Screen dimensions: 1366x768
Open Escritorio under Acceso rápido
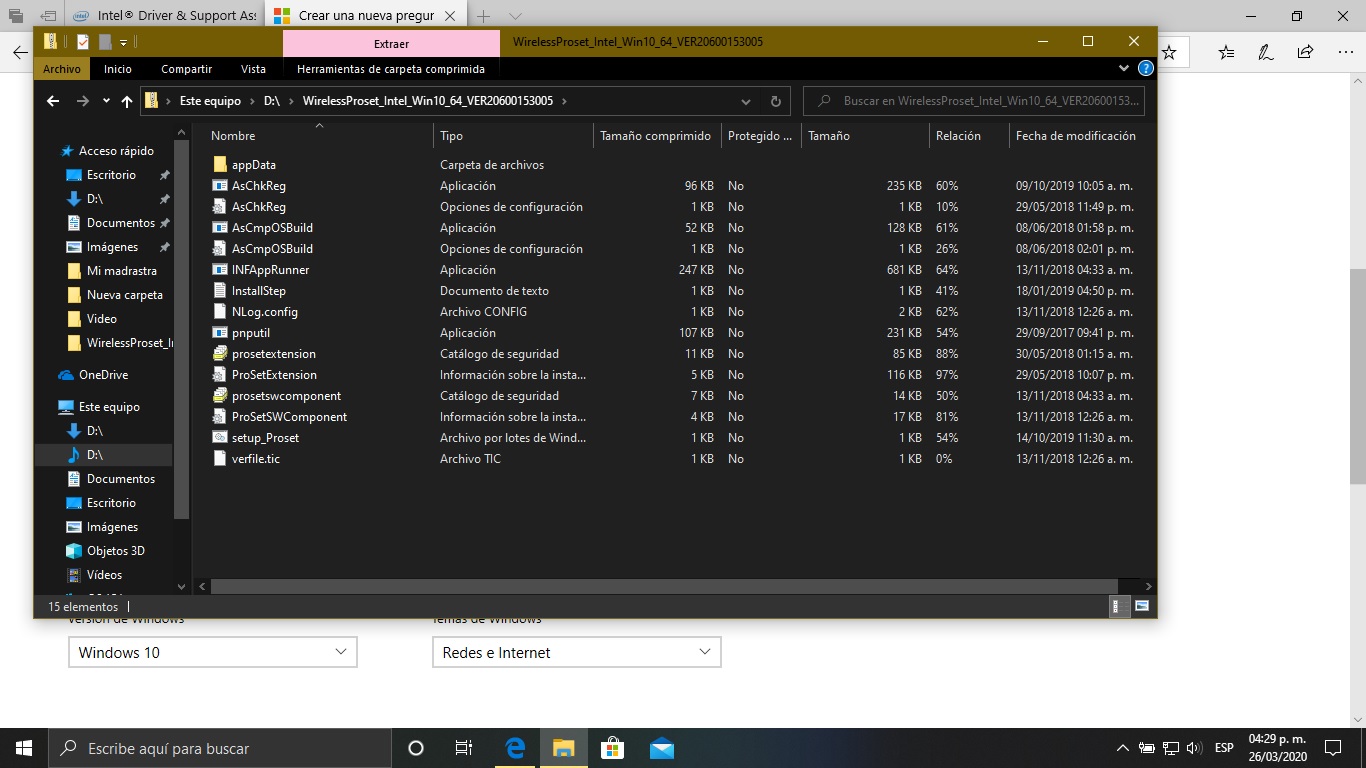tap(111, 175)
